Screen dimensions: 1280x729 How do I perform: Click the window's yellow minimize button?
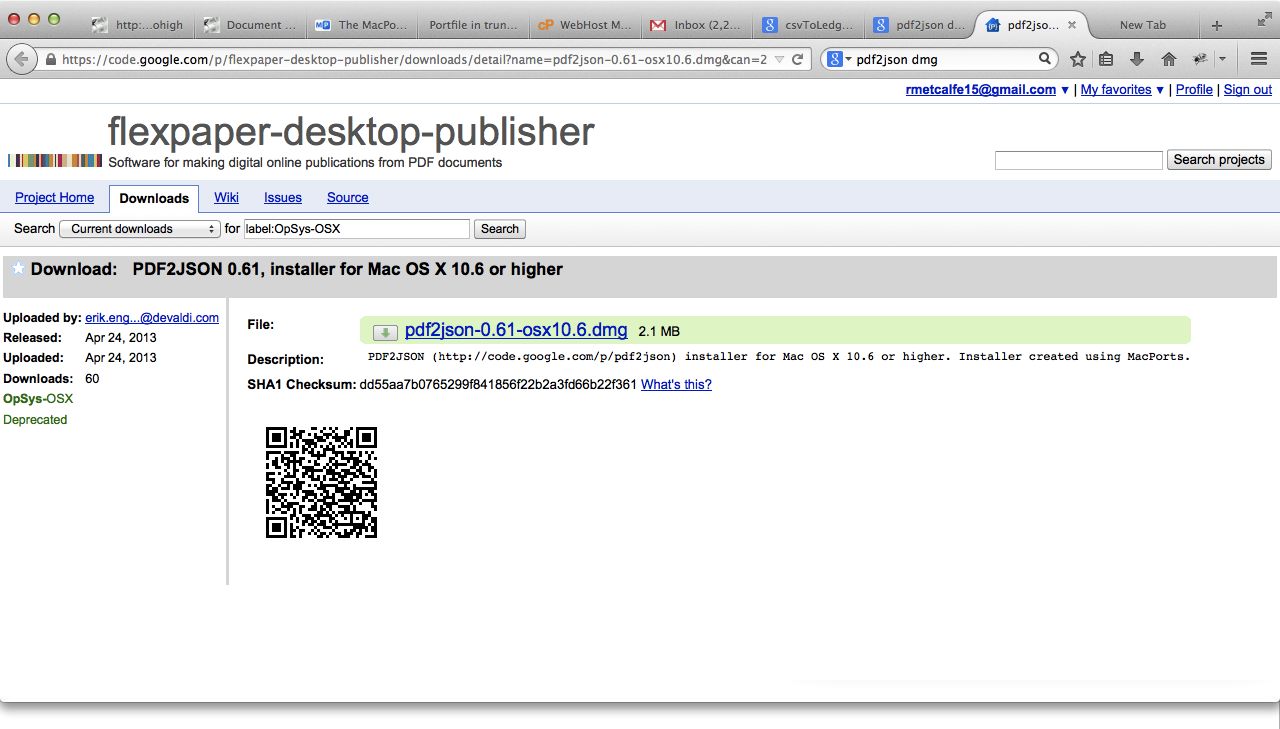(x=34, y=19)
